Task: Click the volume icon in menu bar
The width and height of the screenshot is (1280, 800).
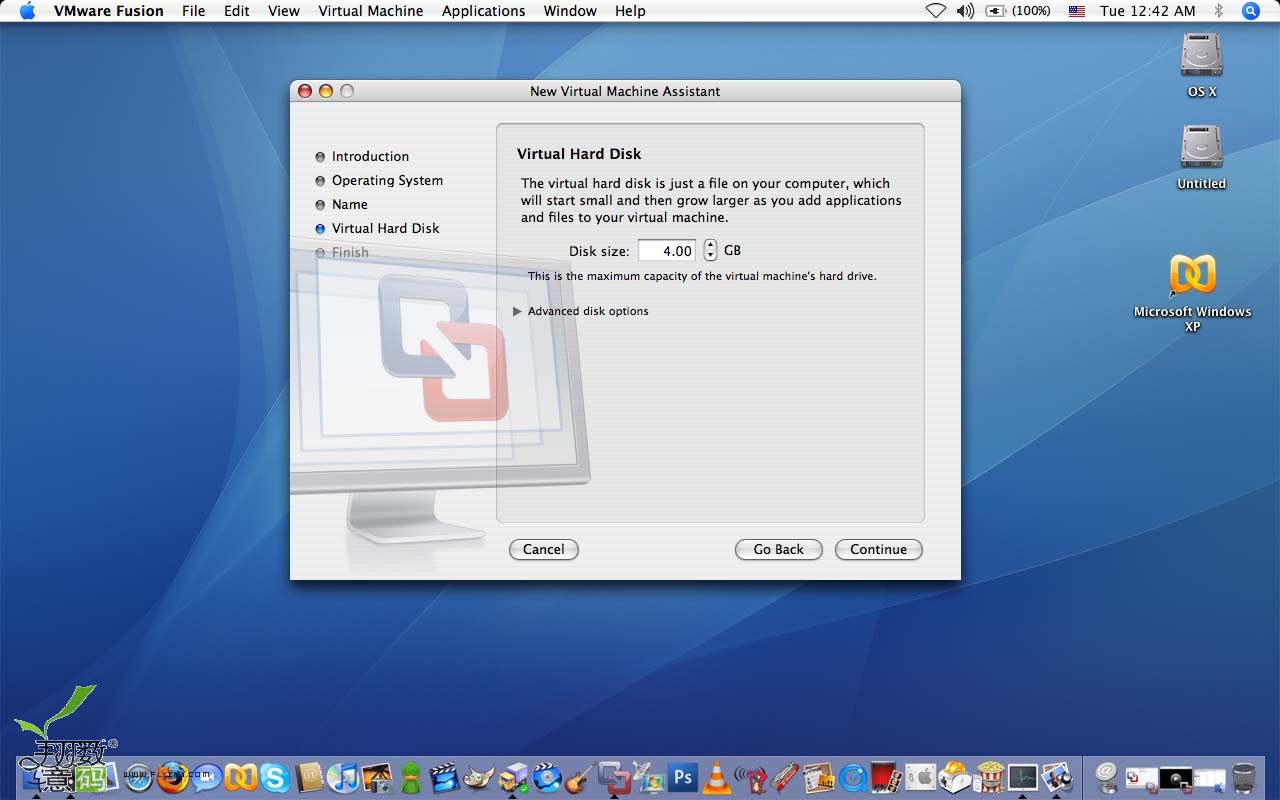Action: pyautogui.click(x=964, y=11)
